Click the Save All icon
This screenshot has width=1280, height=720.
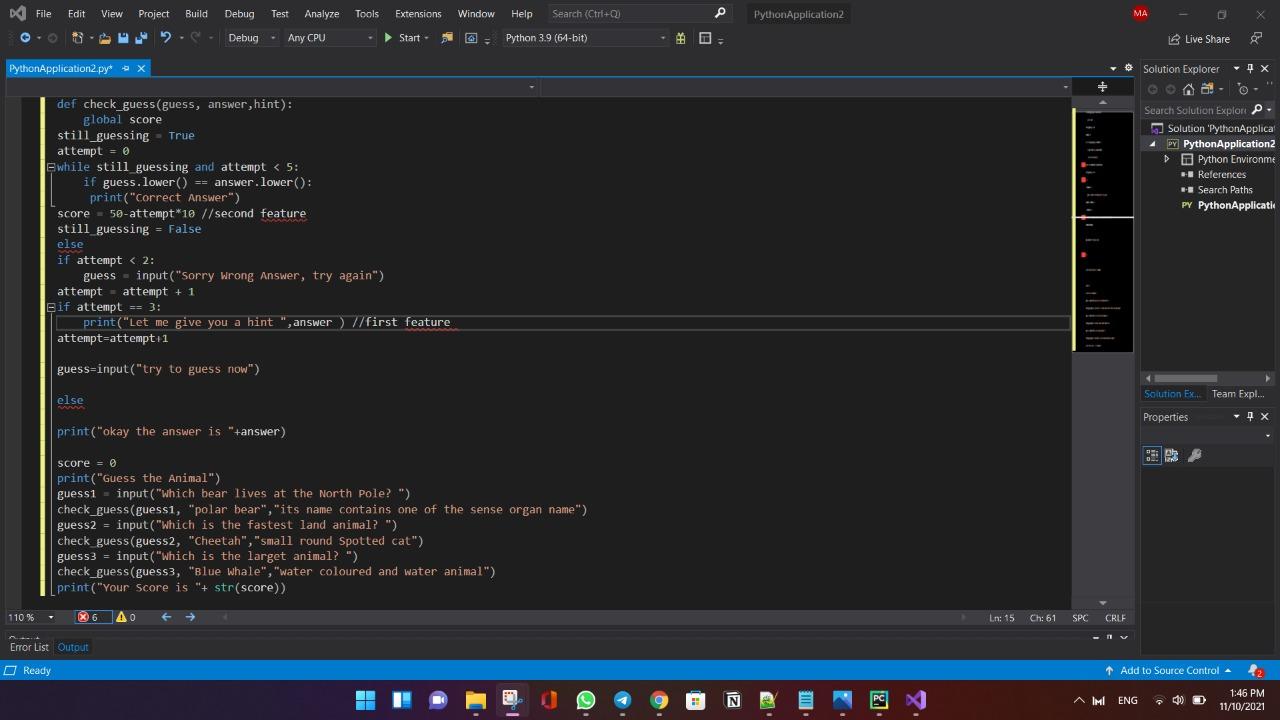pyautogui.click(x=141, y=38)
